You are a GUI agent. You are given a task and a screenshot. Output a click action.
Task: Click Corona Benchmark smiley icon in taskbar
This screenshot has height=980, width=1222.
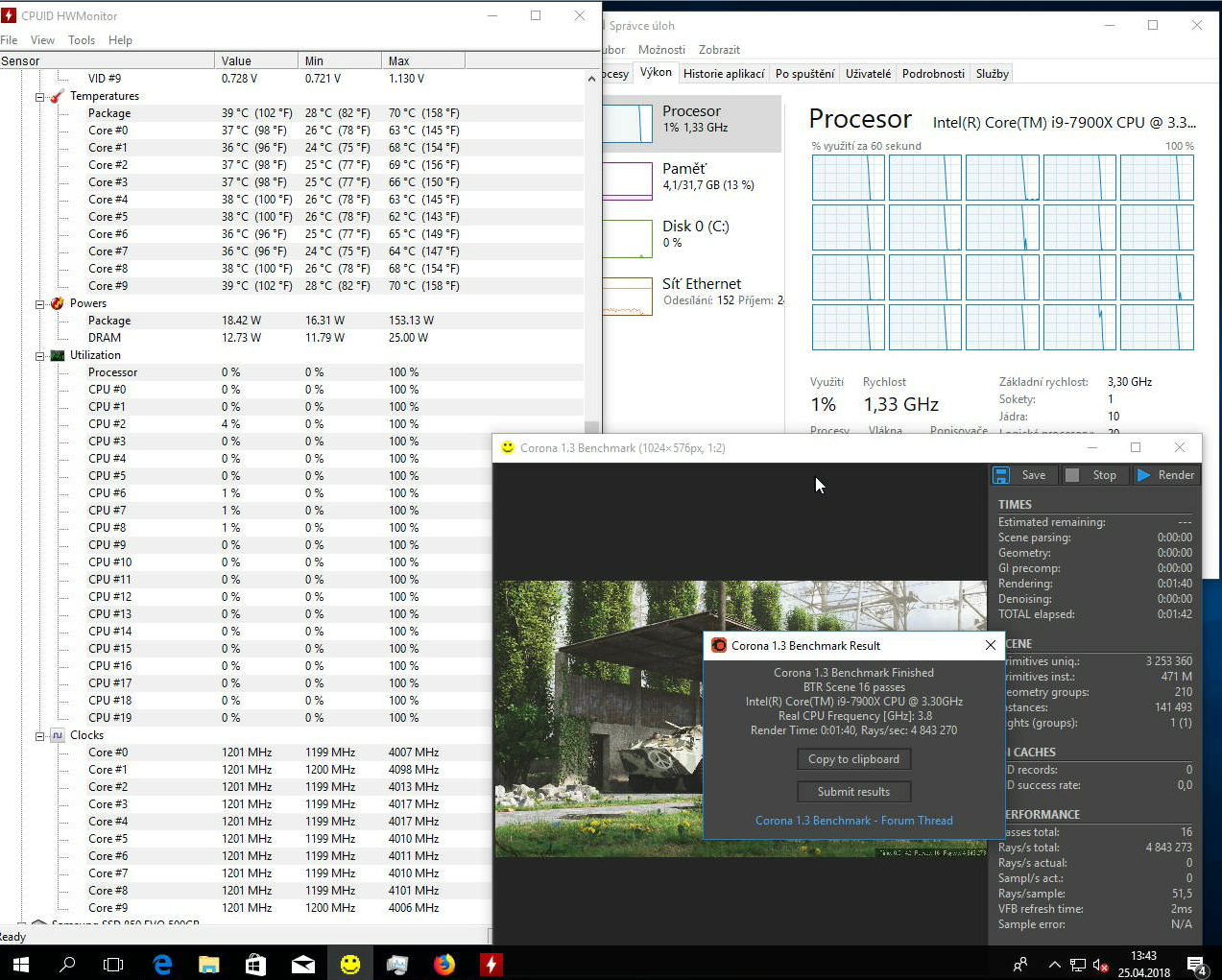tap(350, 964)
